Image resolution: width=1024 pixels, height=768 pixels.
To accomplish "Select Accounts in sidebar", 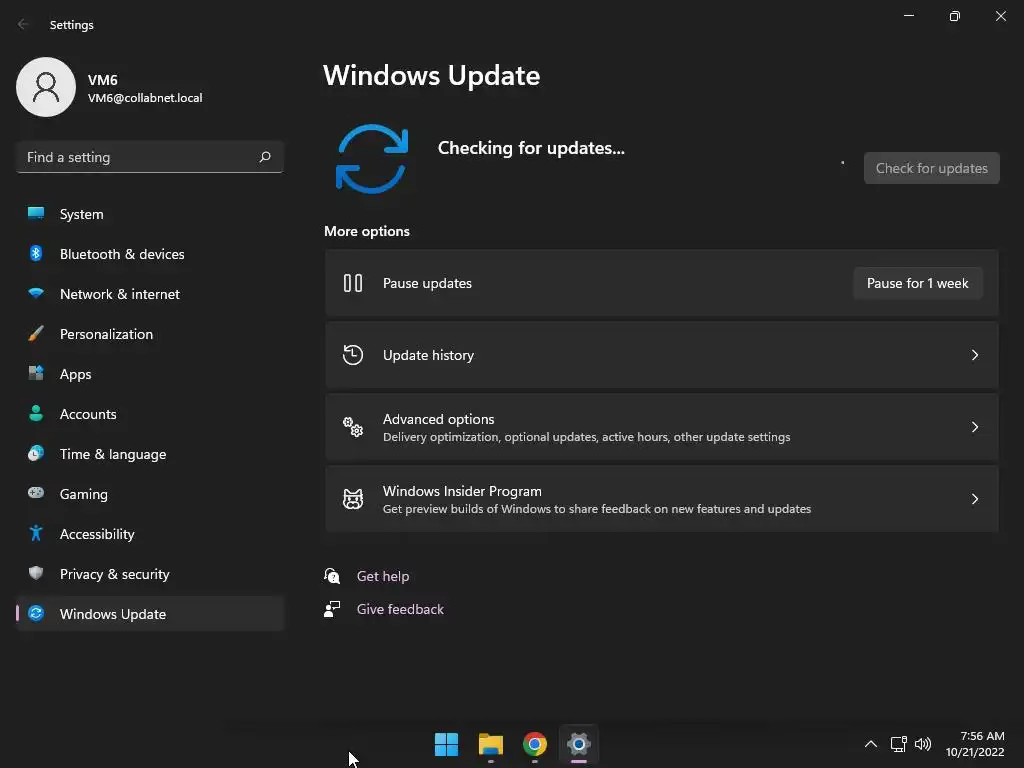I will [x=150, y=414].
